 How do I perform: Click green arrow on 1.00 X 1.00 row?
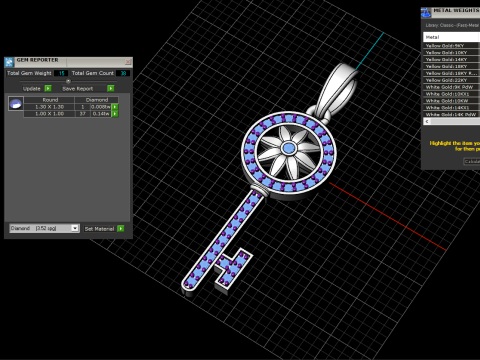tap(115, 114)
